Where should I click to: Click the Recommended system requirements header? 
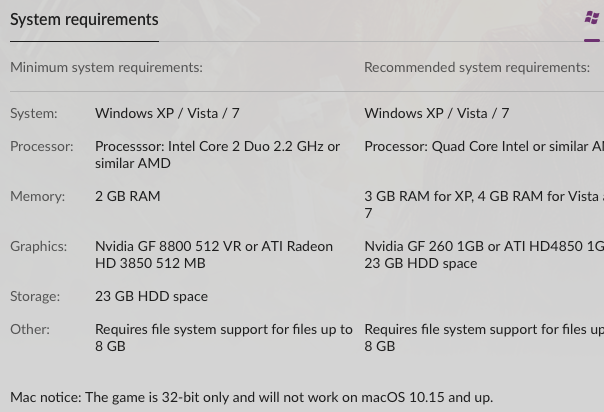477,67
